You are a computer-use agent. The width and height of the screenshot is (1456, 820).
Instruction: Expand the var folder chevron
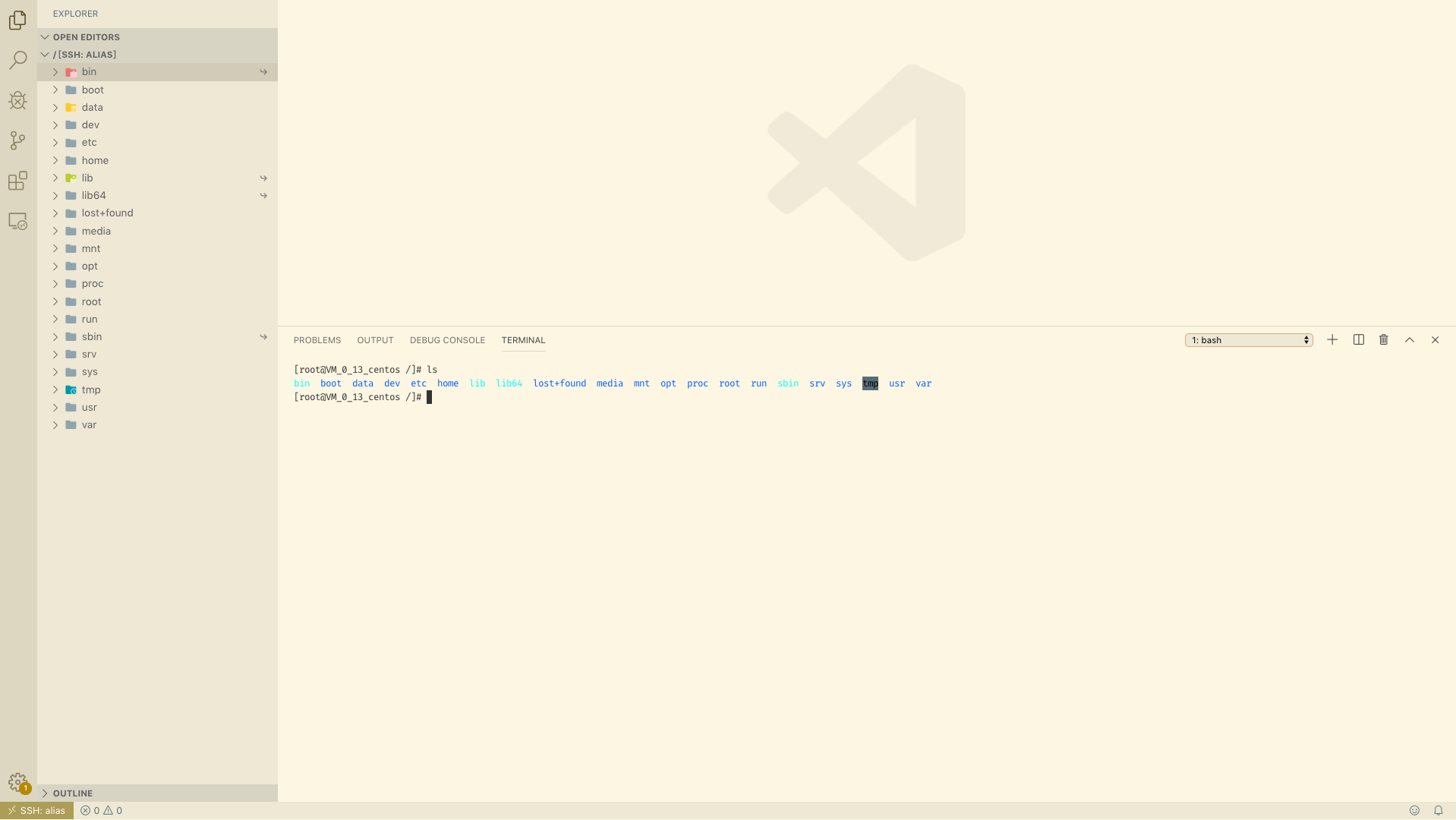[x=55, y=425]
